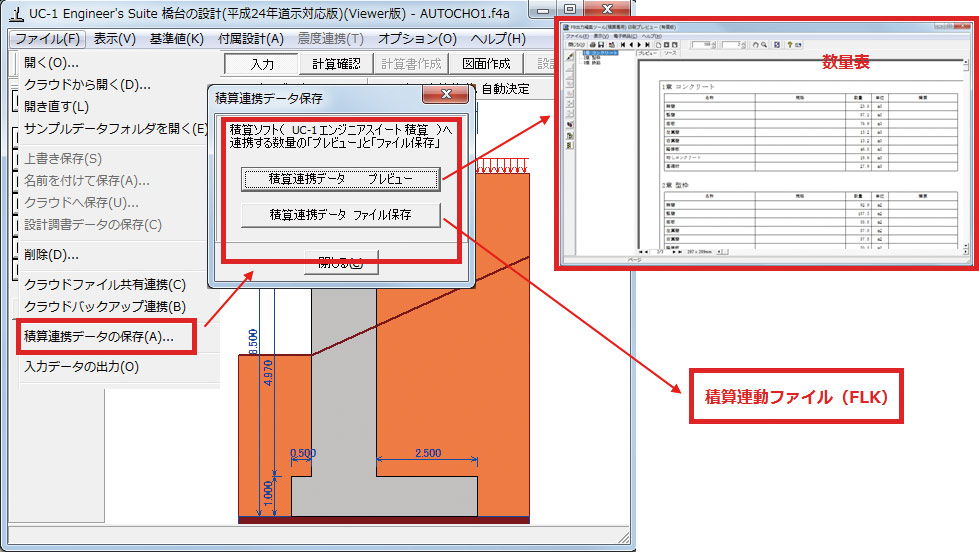Choose クラウドから開く(D)... menu entry
This screenshot has width=979, height=552.
[87, 85]
